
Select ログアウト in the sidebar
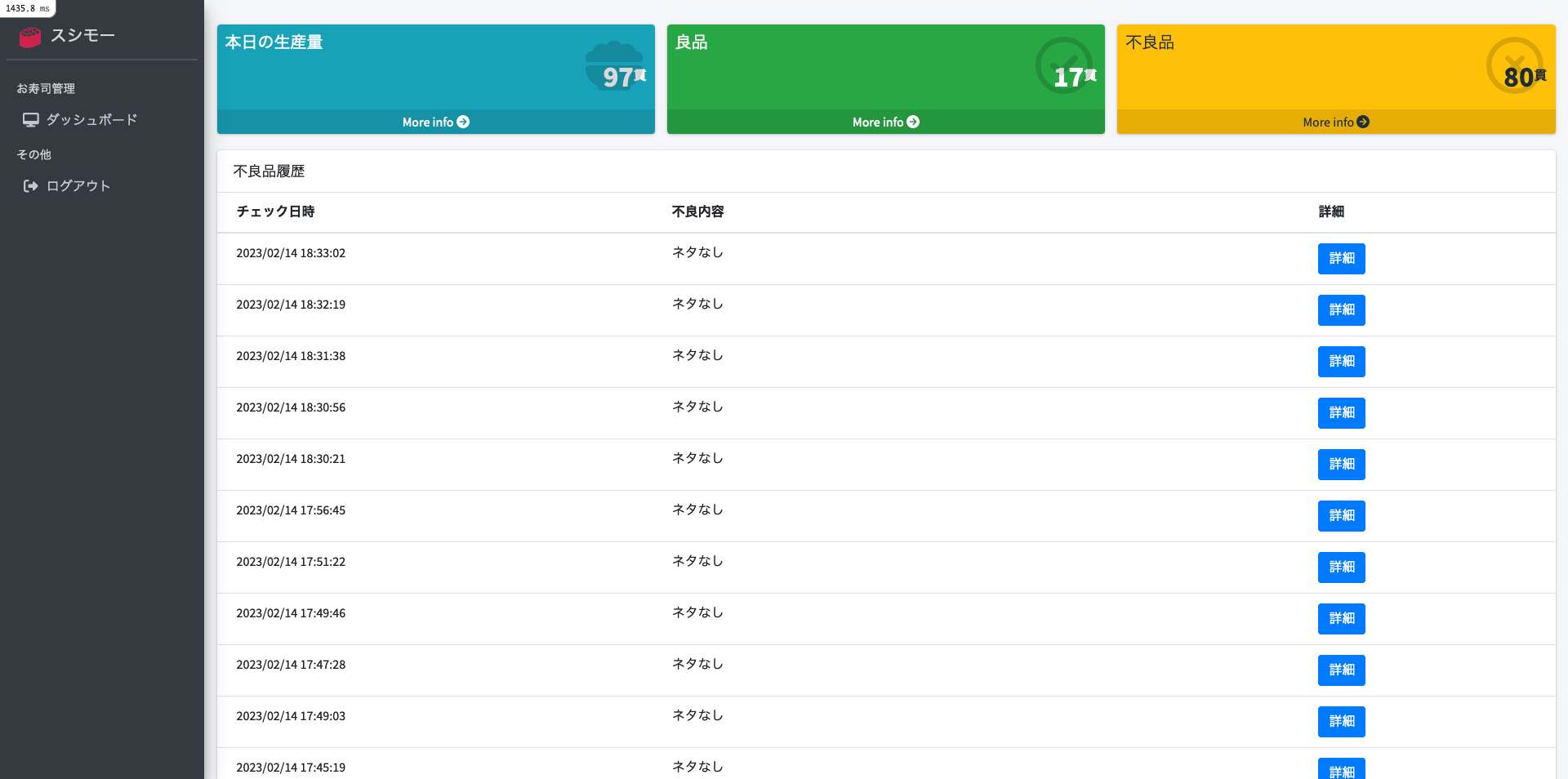click(x=78, y=186)
